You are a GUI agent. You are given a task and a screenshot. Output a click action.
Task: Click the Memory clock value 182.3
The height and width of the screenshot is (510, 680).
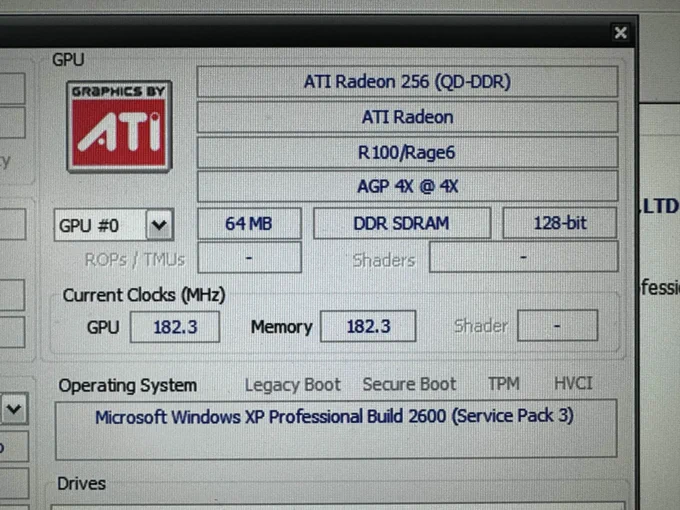(x=368, y=326)
